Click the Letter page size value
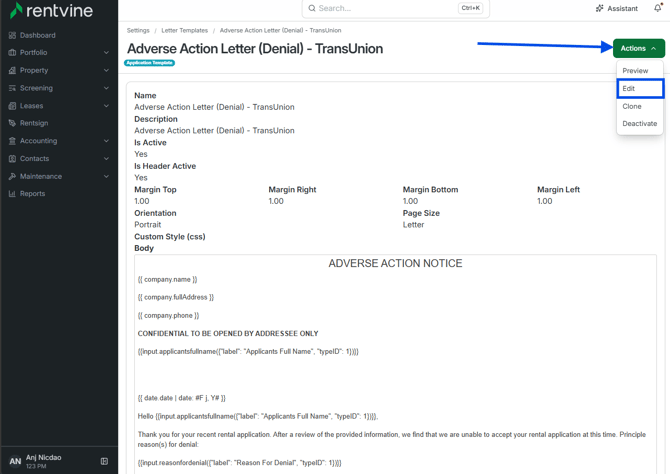Image resolution: width=670 pixels, height=474 pixels. pyautogui.click(x=413, y=224)
